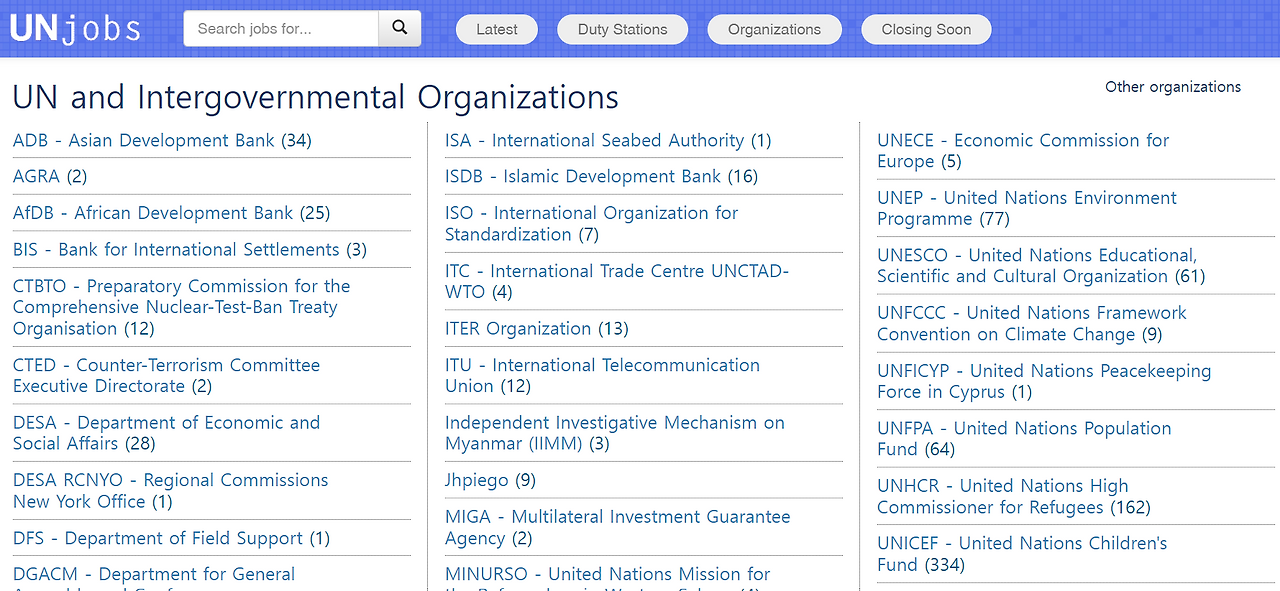Click the search magnifier icon
Viewport: 1280px width, 591px height.
[399, 28]
